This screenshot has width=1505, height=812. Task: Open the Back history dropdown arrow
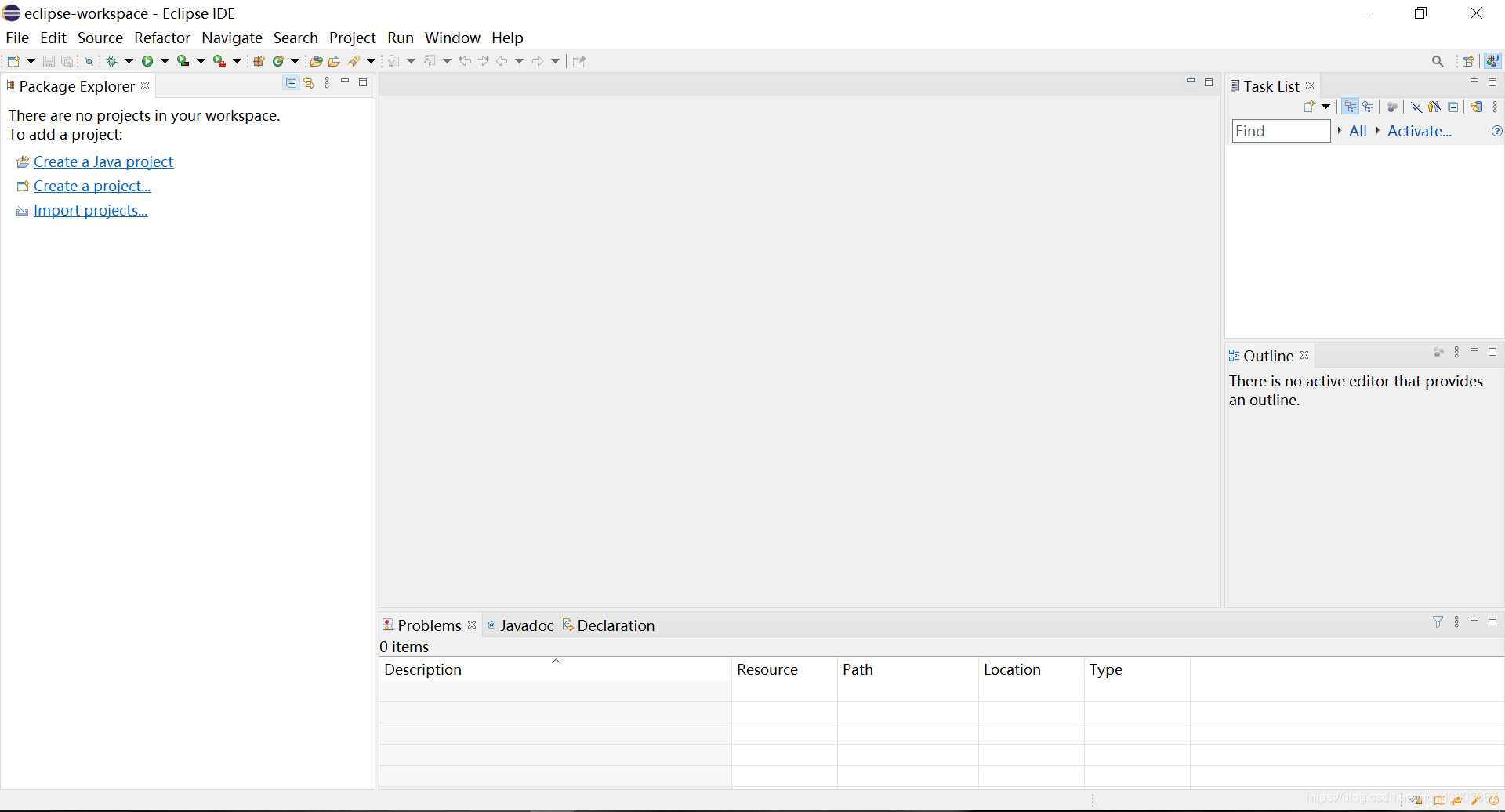click(520, 61)
